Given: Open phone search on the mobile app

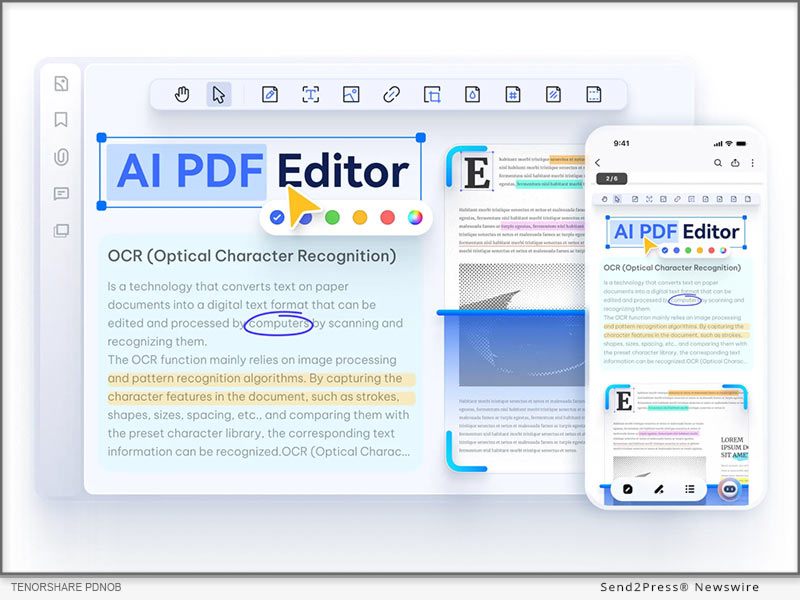Looking at the screenshot, I should [x=718, y=162].
